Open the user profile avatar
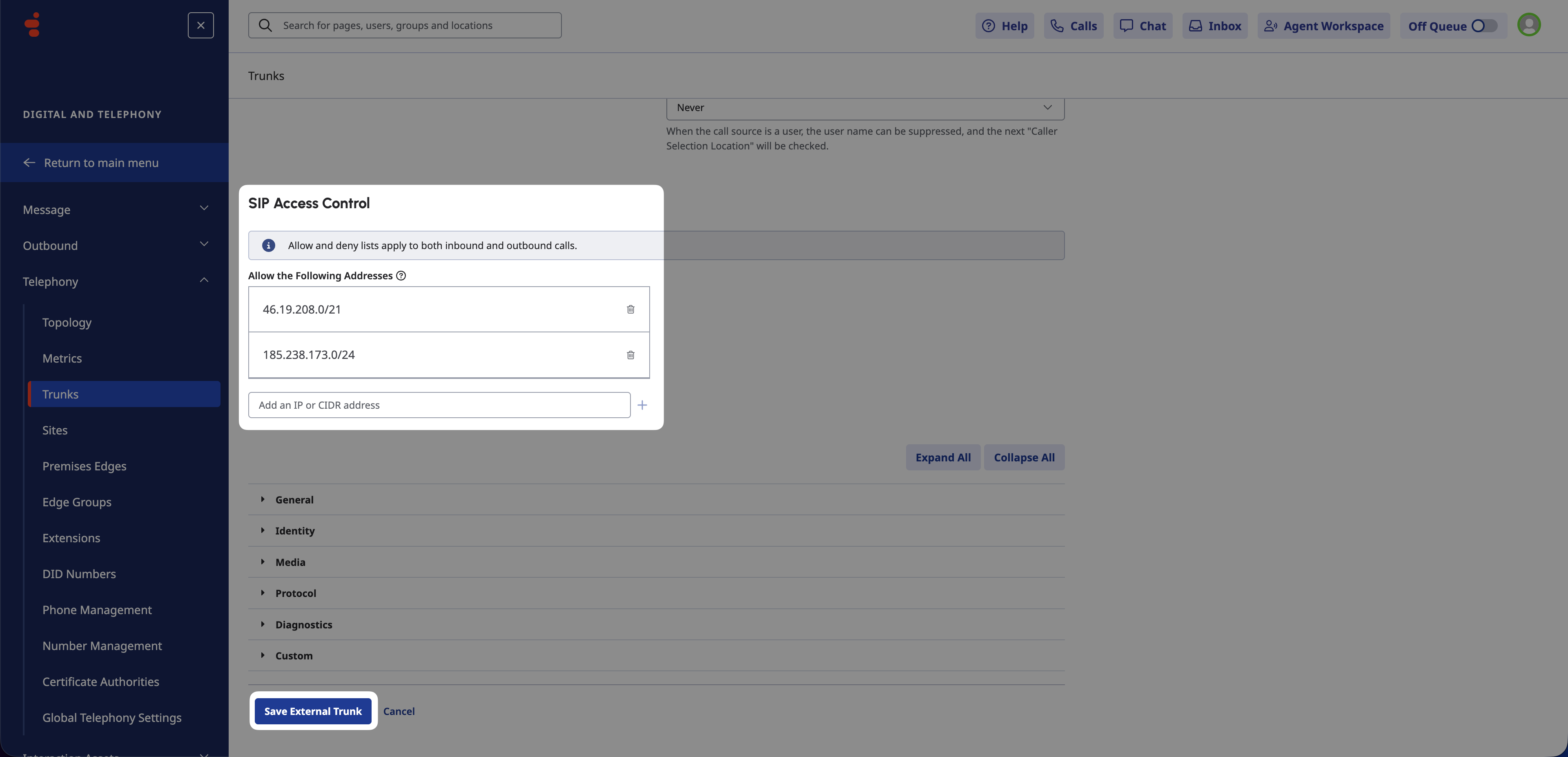 point(1528,25)
